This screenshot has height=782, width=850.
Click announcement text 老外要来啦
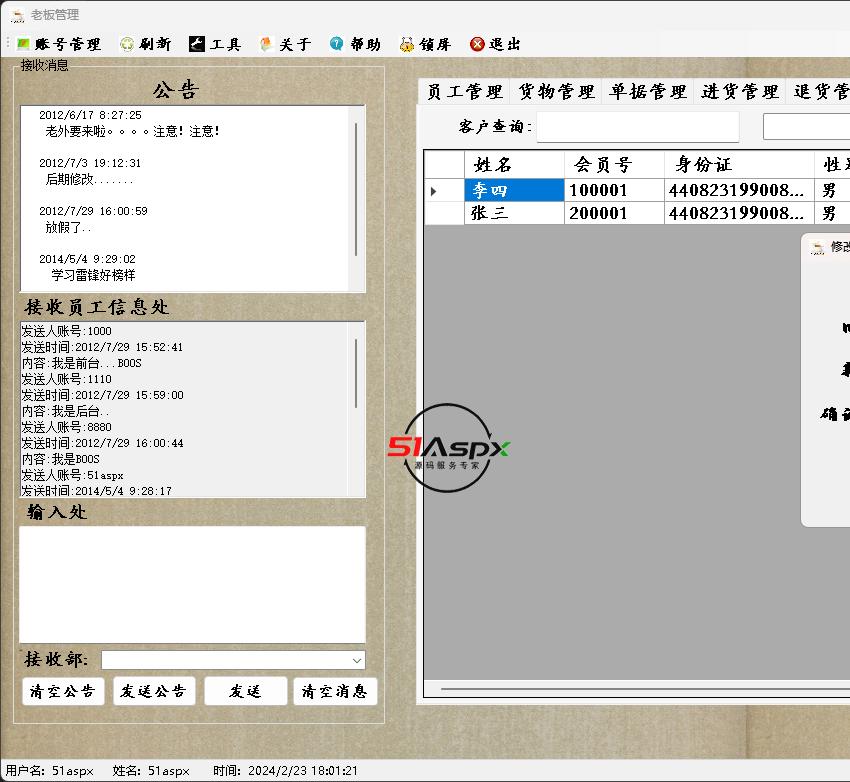132,131
